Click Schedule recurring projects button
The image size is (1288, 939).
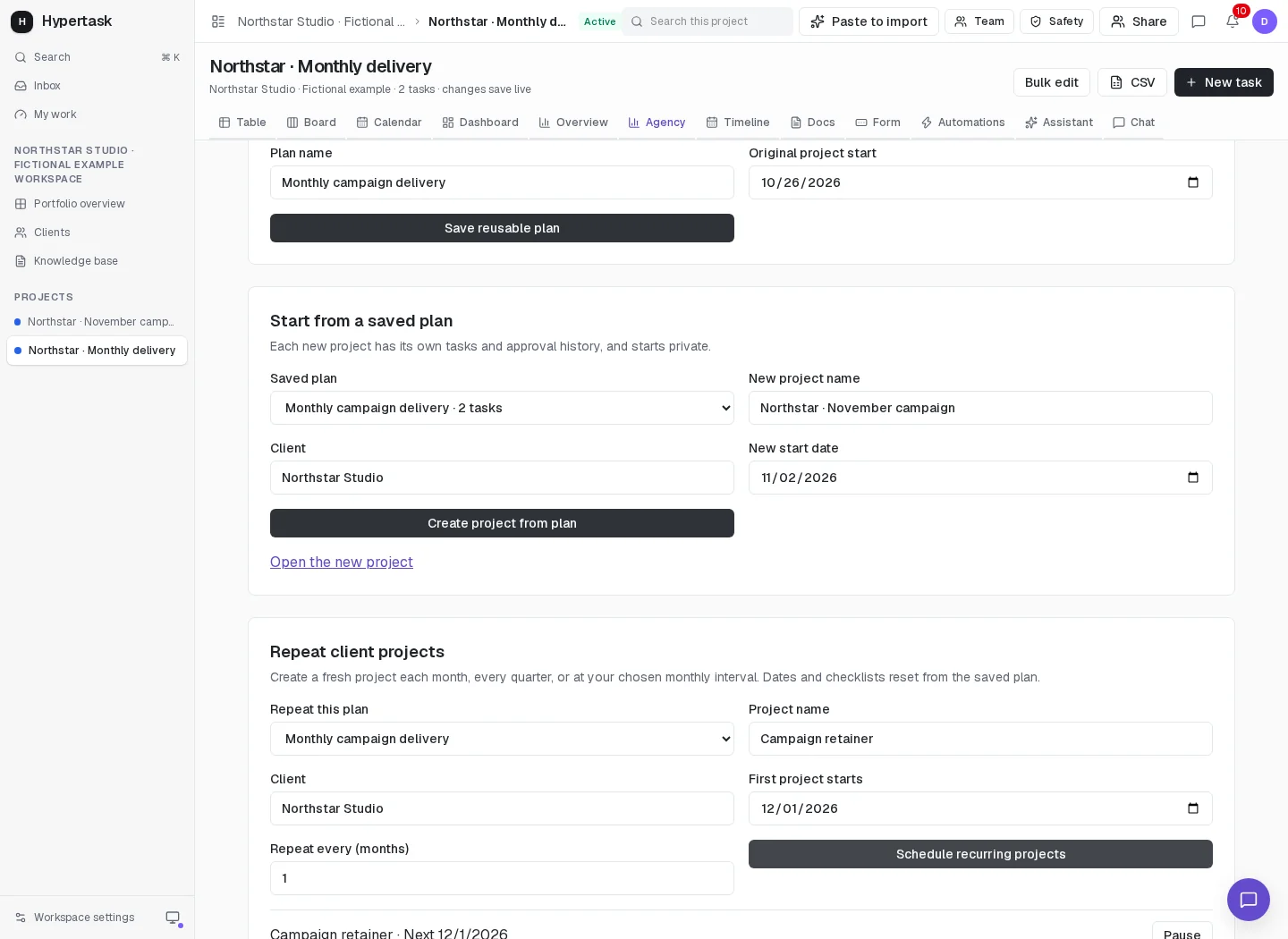980,854
